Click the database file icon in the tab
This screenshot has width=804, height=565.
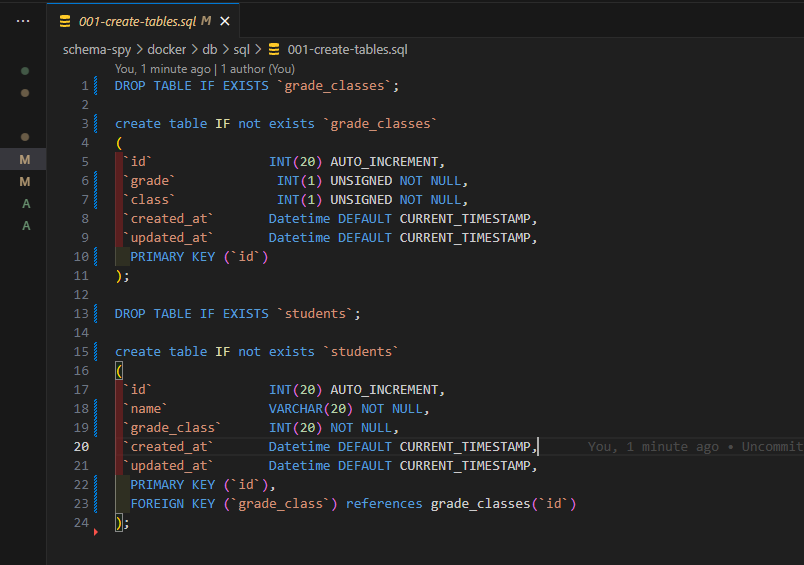(x=65, y=21)
